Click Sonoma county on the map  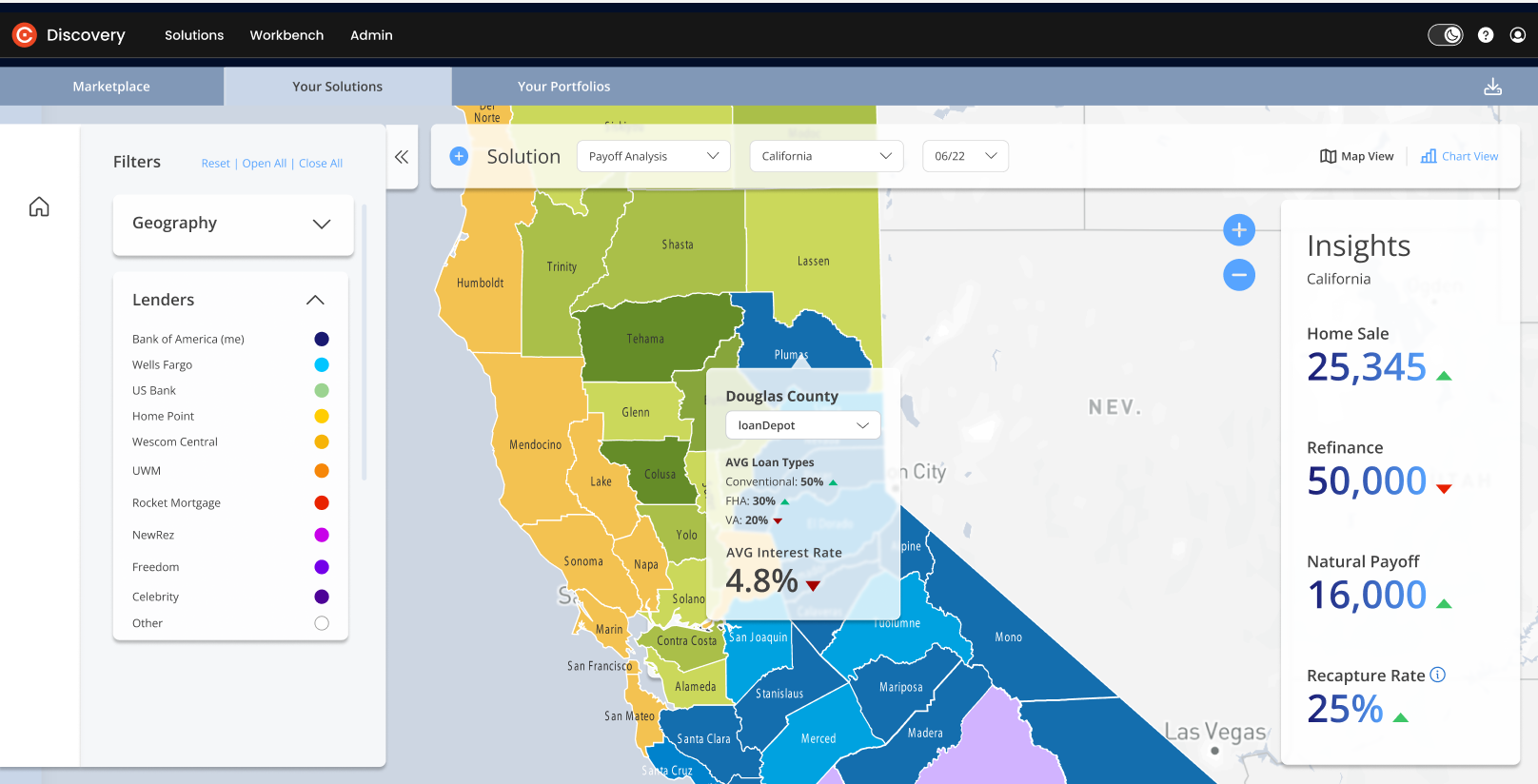tap(582, 561)
